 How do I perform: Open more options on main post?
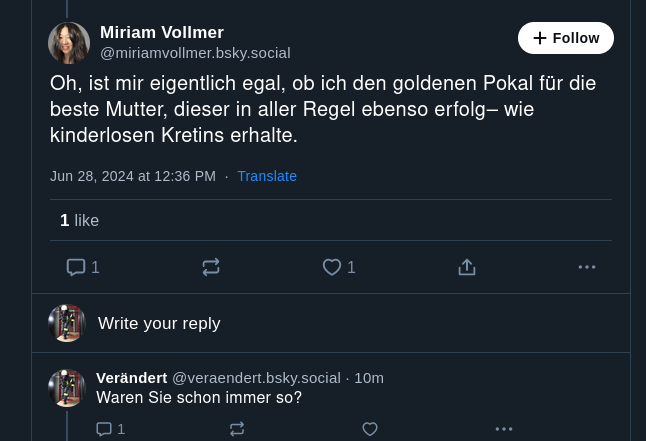[x=587, y=267]
